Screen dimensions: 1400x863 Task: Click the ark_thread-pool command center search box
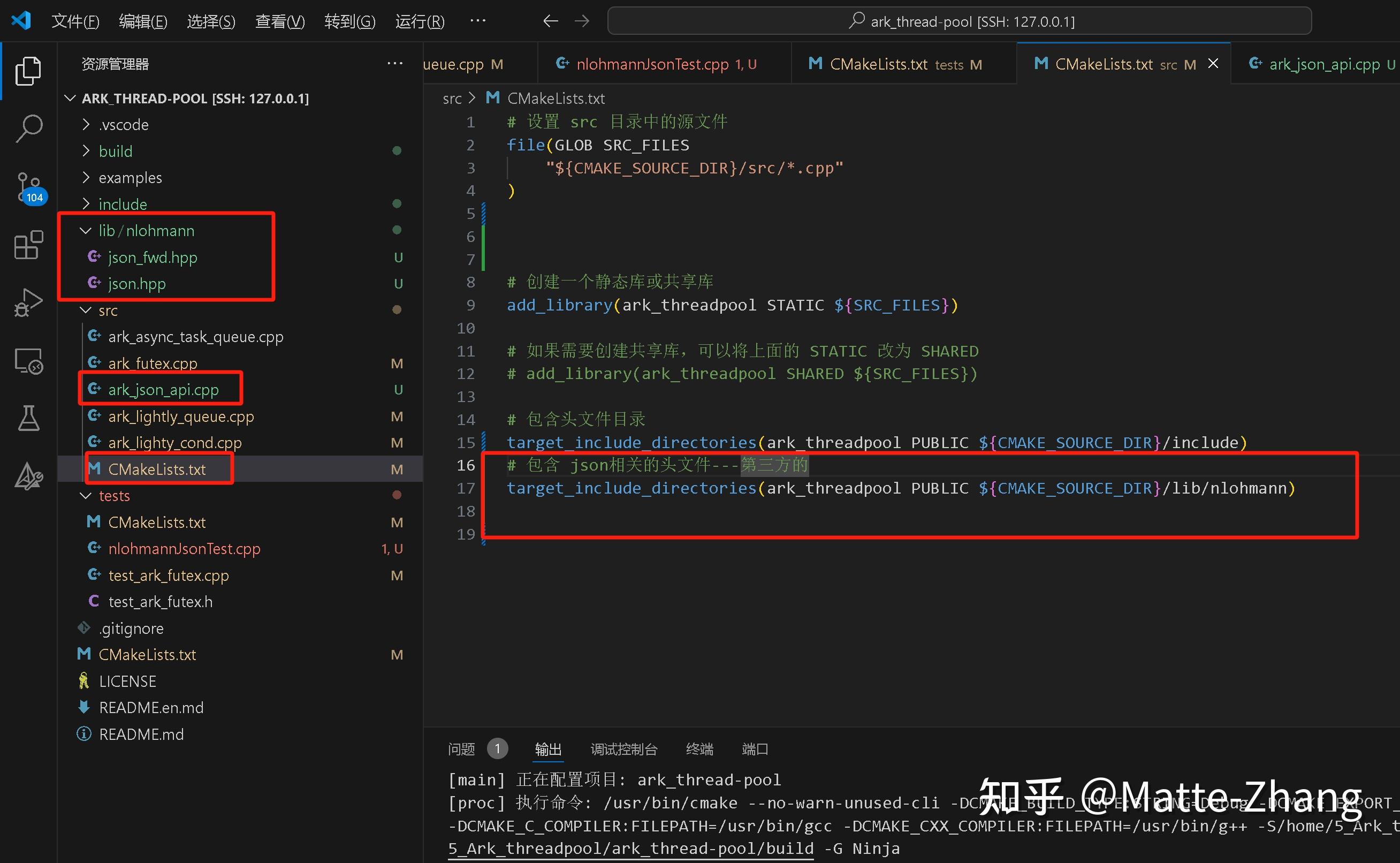tap(958, 22)
